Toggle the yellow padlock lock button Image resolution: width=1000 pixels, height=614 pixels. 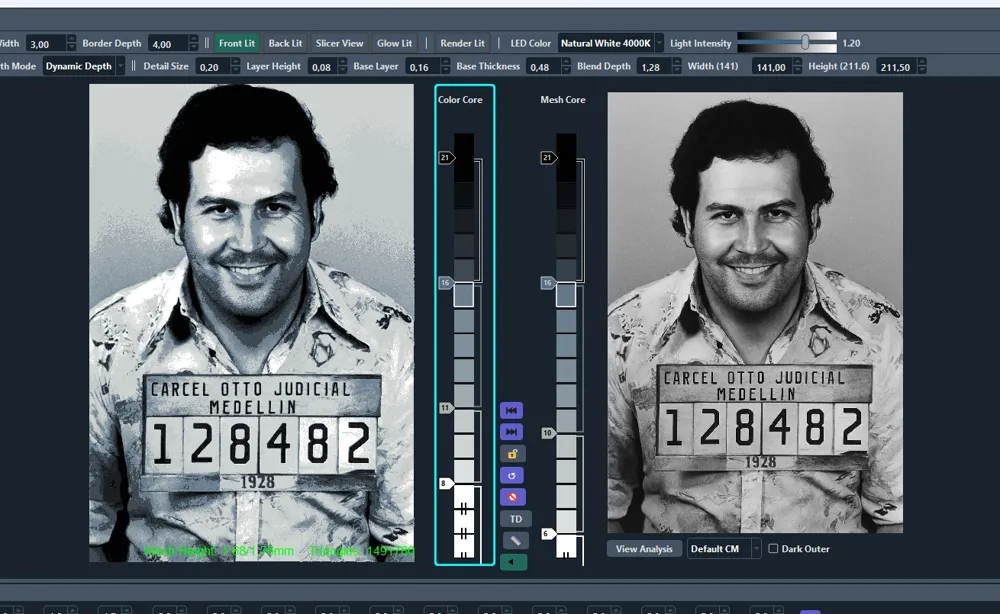pyautogui.click(x=511, y=454)
